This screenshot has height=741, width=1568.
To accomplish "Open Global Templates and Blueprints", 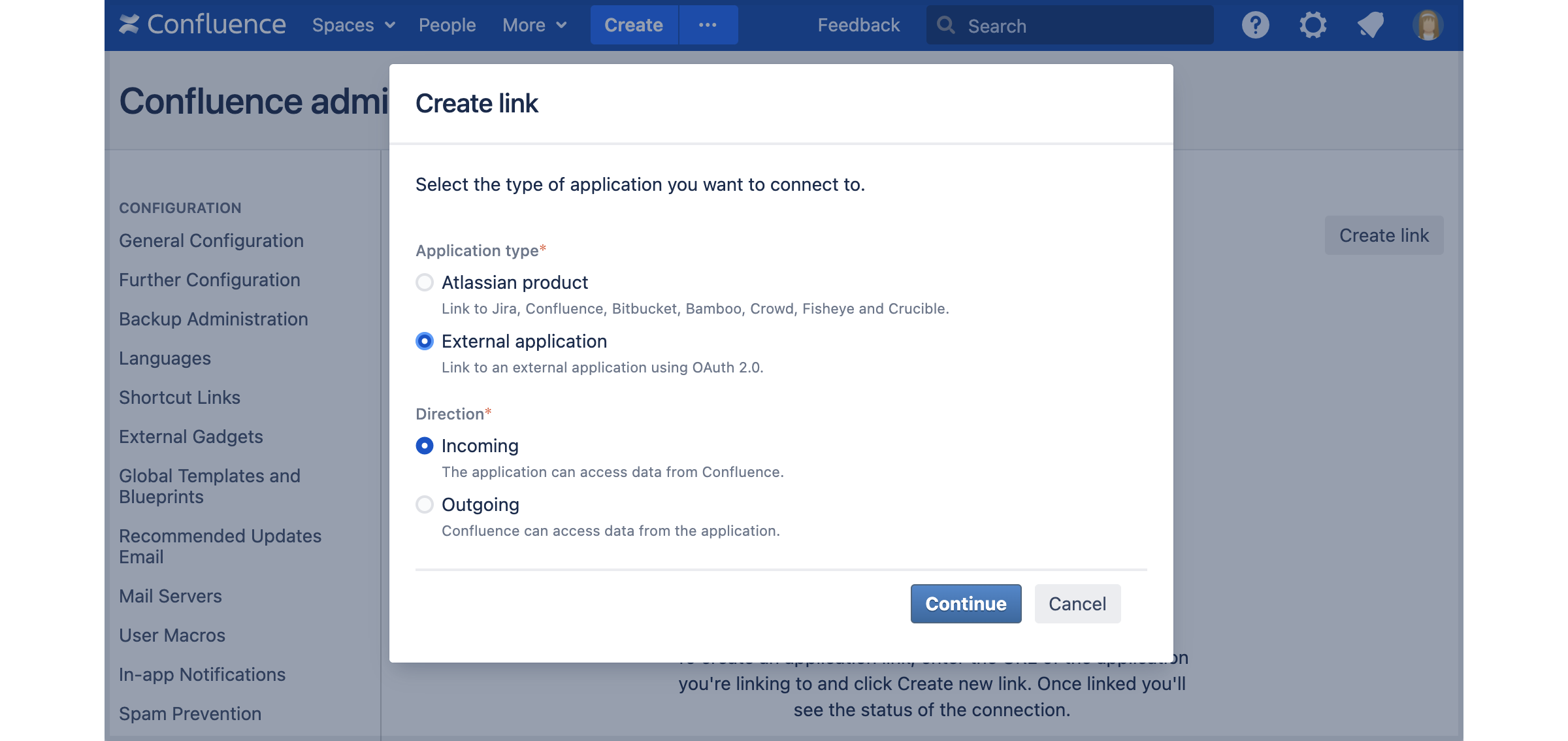I will coord(210,486).
